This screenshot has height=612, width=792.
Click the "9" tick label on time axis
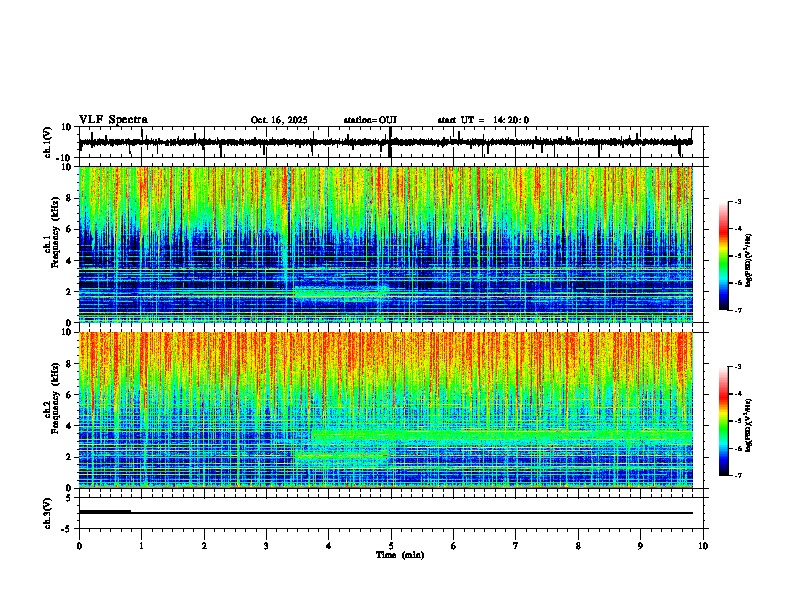[x=640, y=546]
